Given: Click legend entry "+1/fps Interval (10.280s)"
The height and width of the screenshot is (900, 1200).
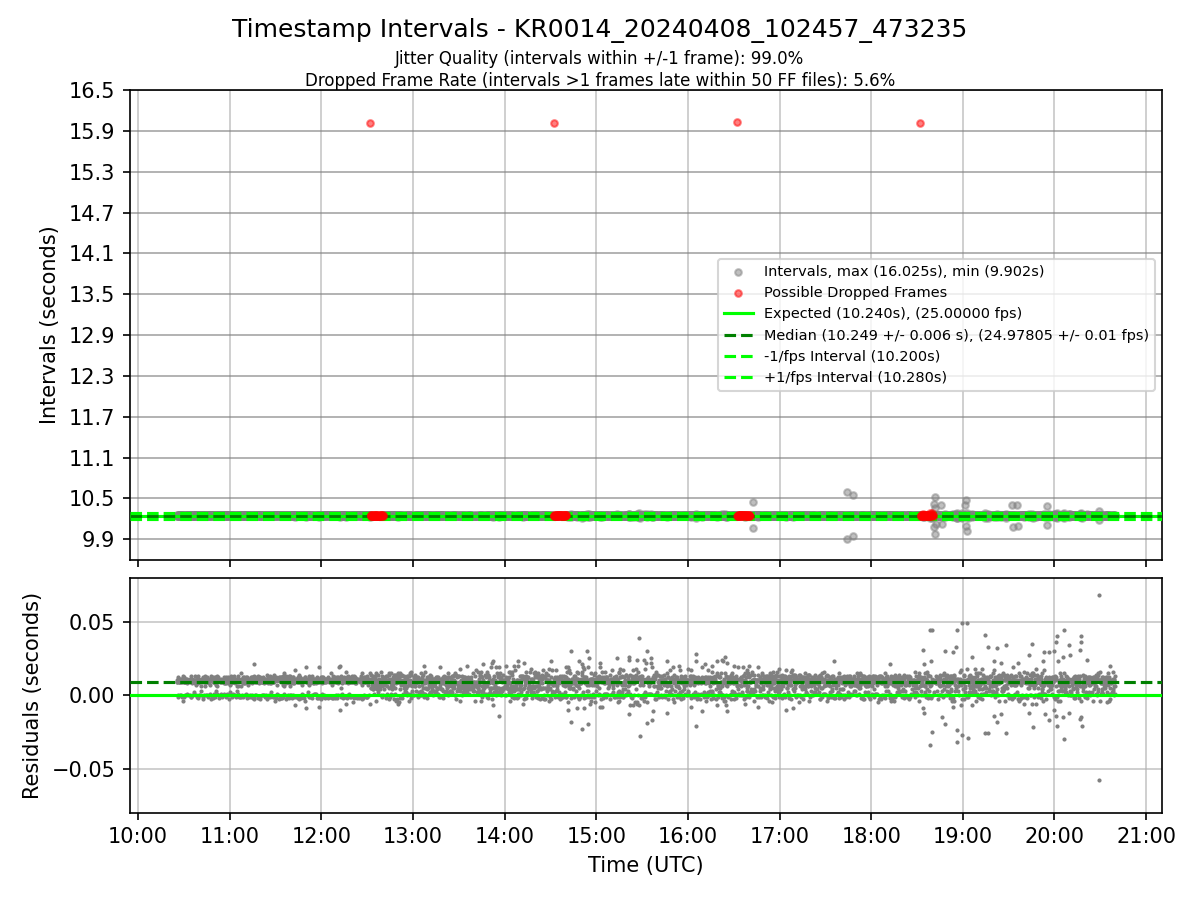Looking at the screenshot, I should [x=855, y=377].
